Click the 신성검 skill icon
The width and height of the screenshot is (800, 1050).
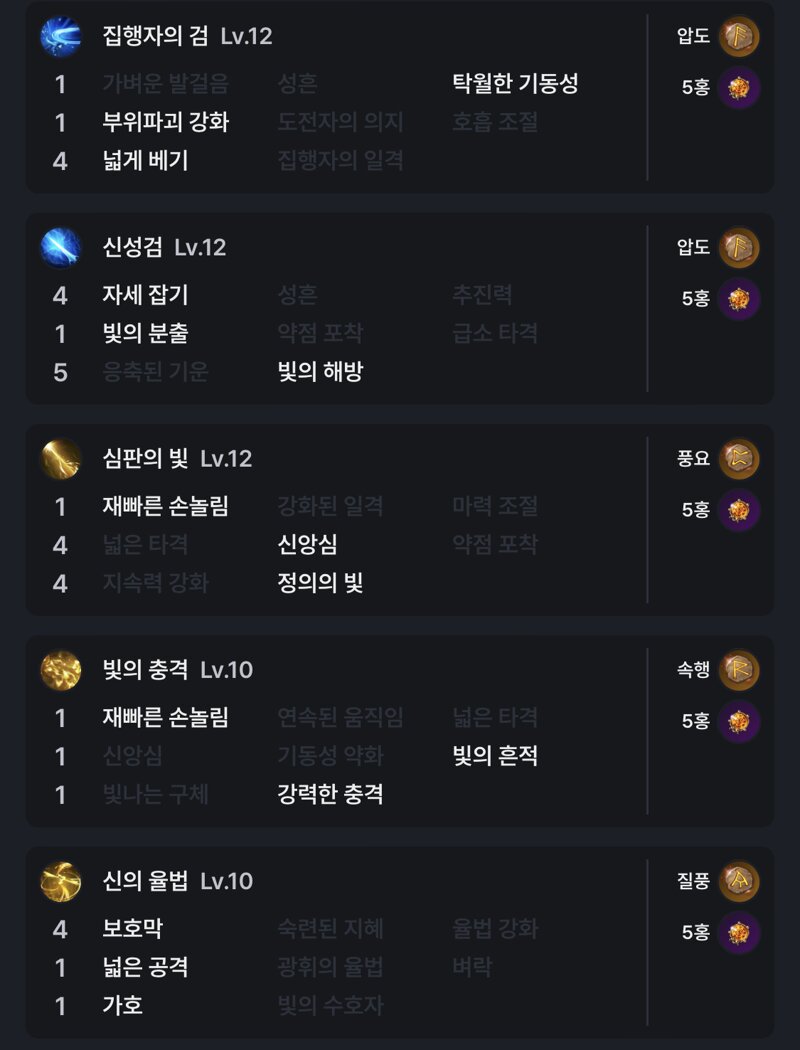pos(61,248)
